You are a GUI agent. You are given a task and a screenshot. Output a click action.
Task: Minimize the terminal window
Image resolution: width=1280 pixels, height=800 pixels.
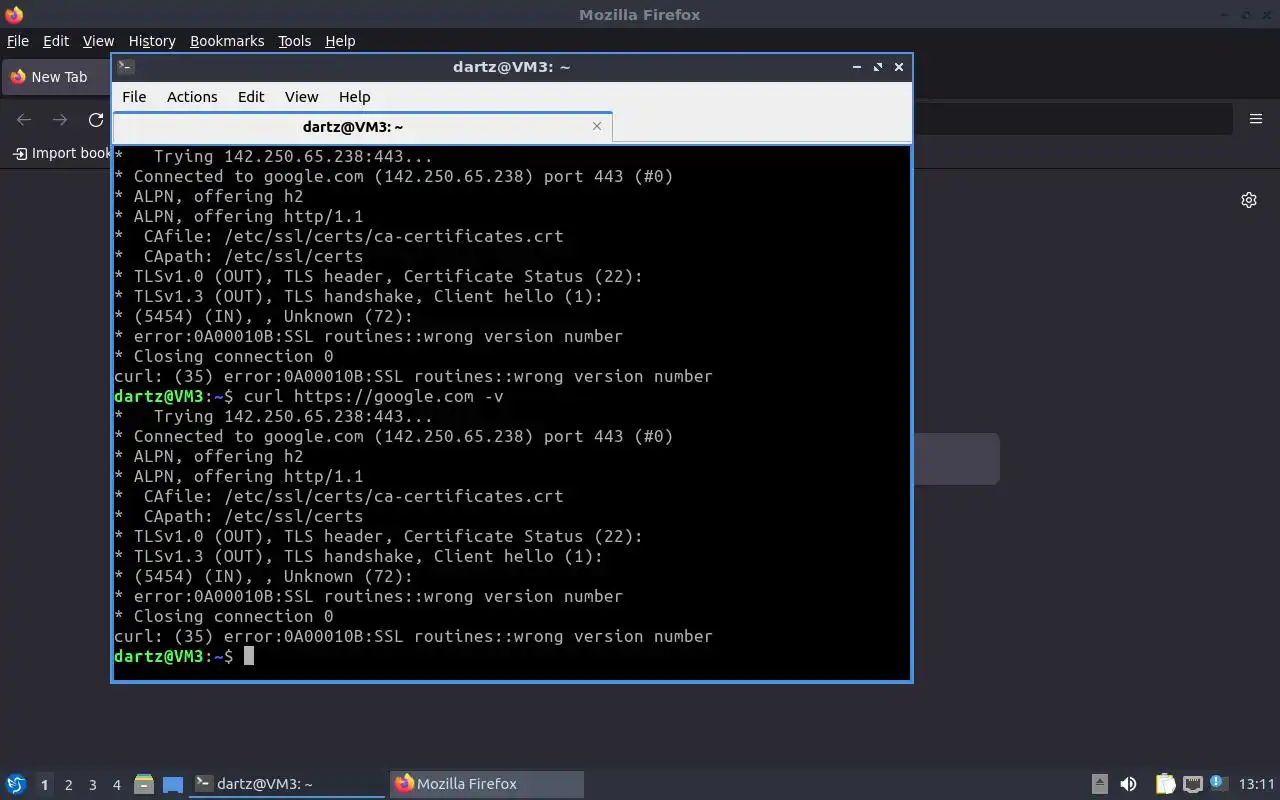point(857,67)
